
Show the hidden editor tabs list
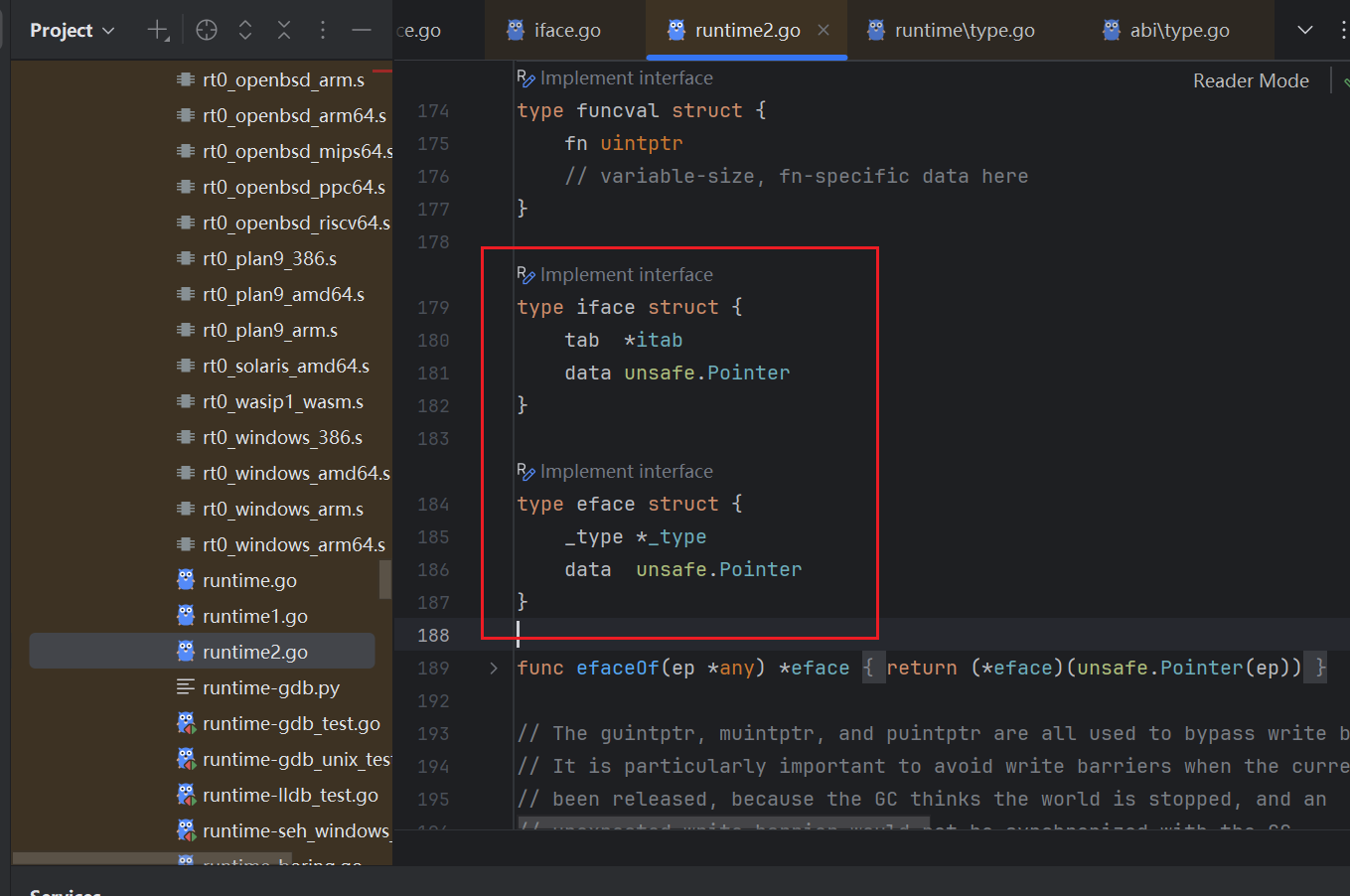click(x=1305, y=31)
